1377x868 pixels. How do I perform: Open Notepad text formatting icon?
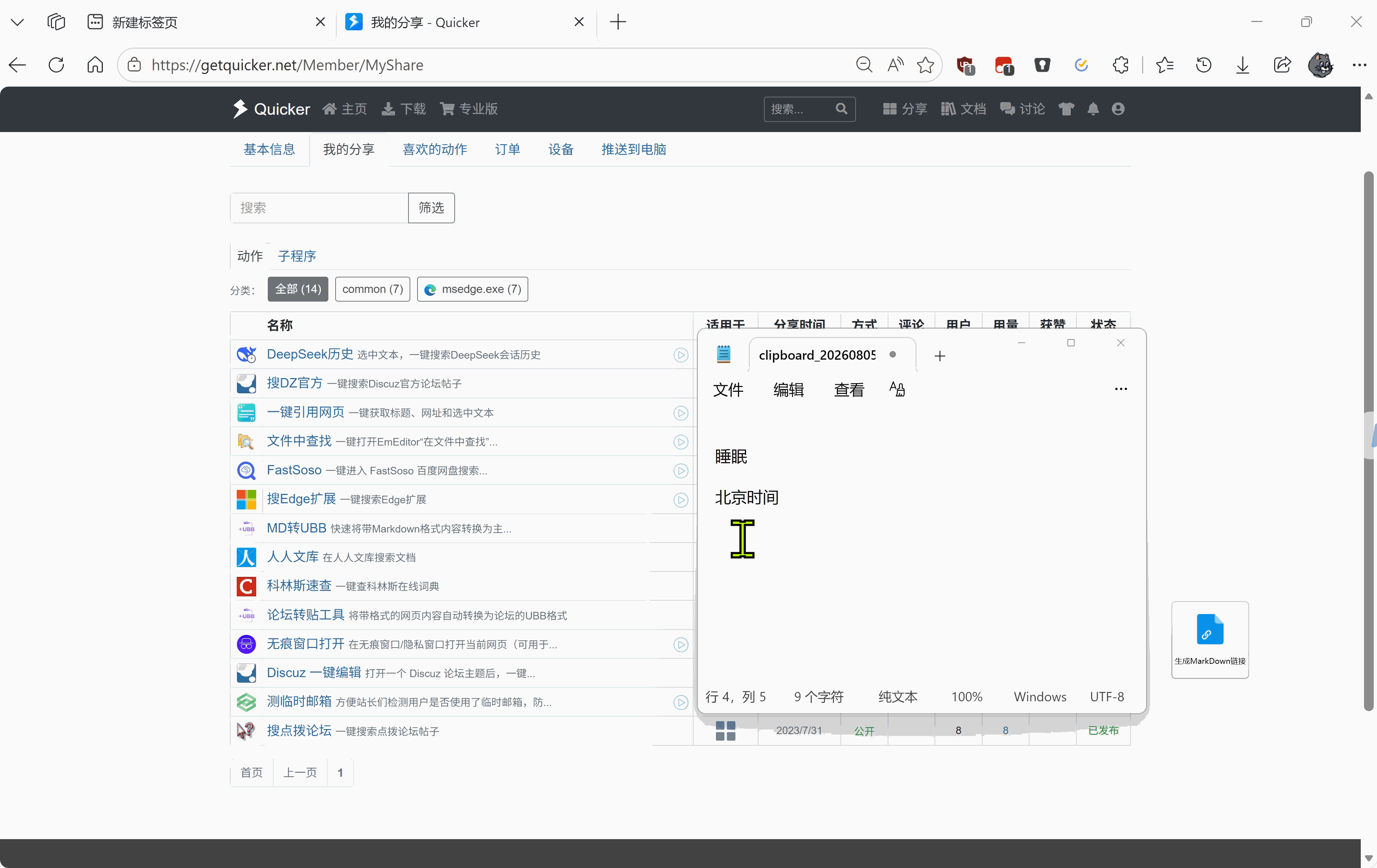pyautogui.click(x=897, y=389)
